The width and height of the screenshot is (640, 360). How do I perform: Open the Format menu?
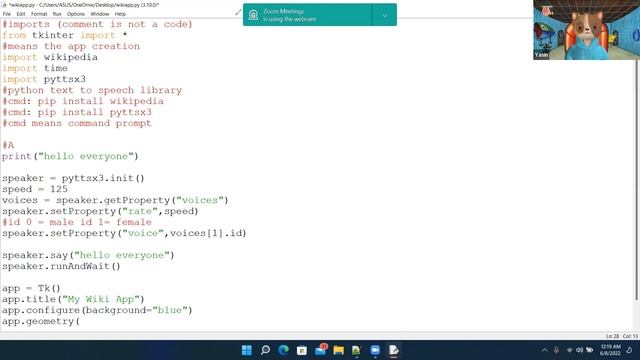(x=39, y=14)
